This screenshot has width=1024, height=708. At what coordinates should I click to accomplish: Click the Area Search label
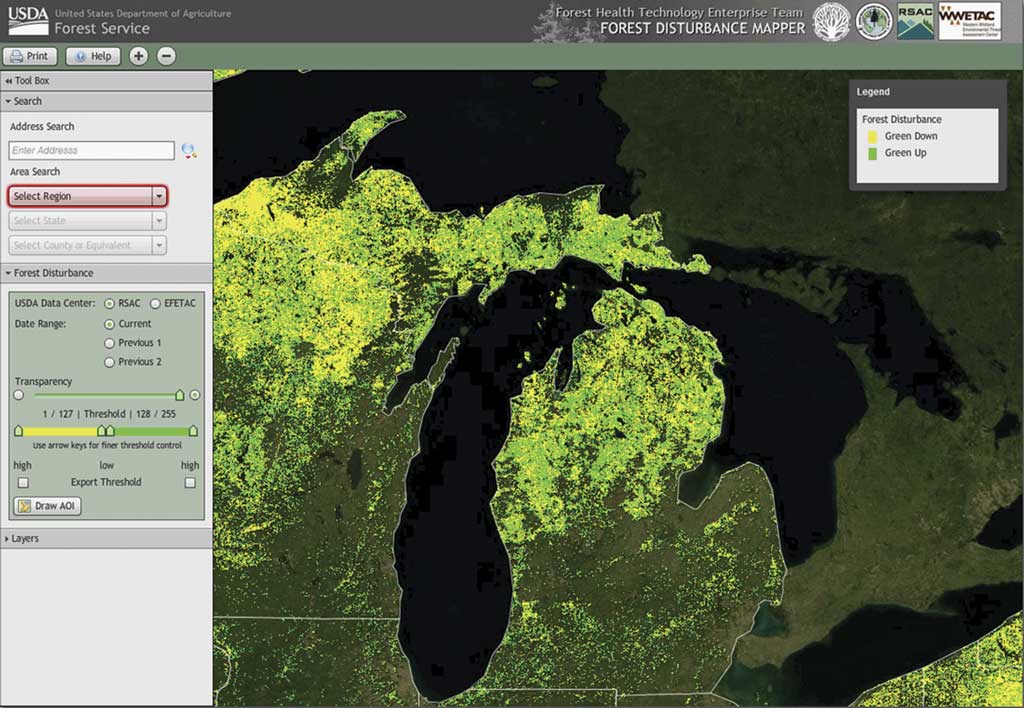tap(35, 172)
